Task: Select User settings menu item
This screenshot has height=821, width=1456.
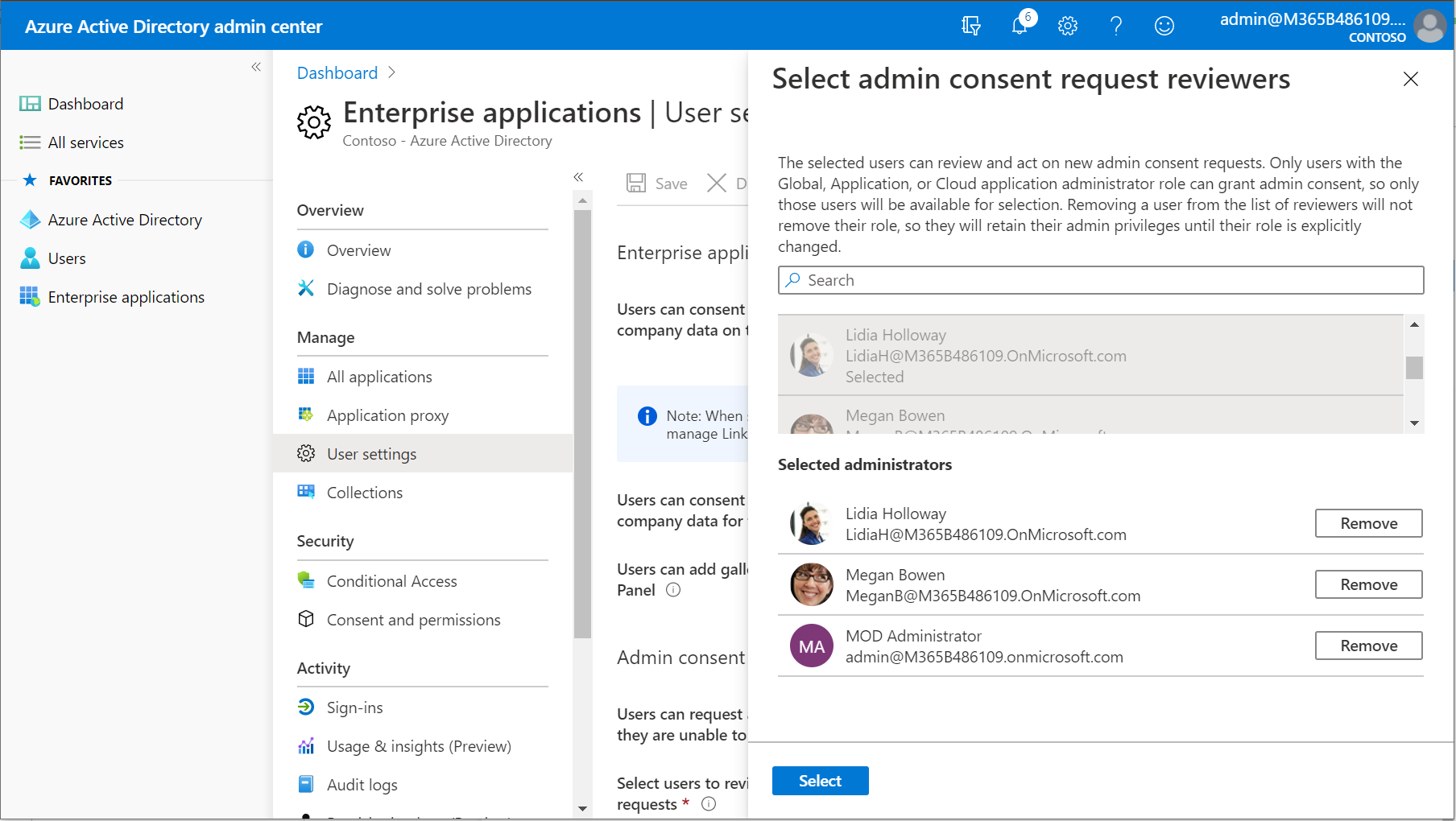Action: coord(423,453)
